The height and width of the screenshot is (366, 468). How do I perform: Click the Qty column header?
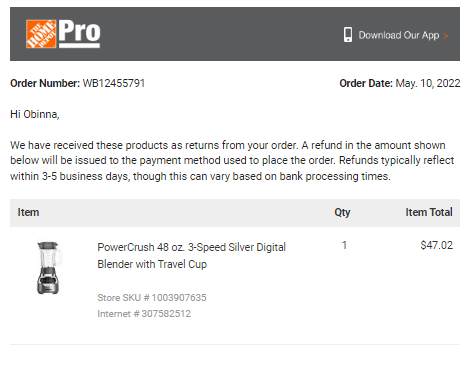pyautogui.click(x=342, y=212)
